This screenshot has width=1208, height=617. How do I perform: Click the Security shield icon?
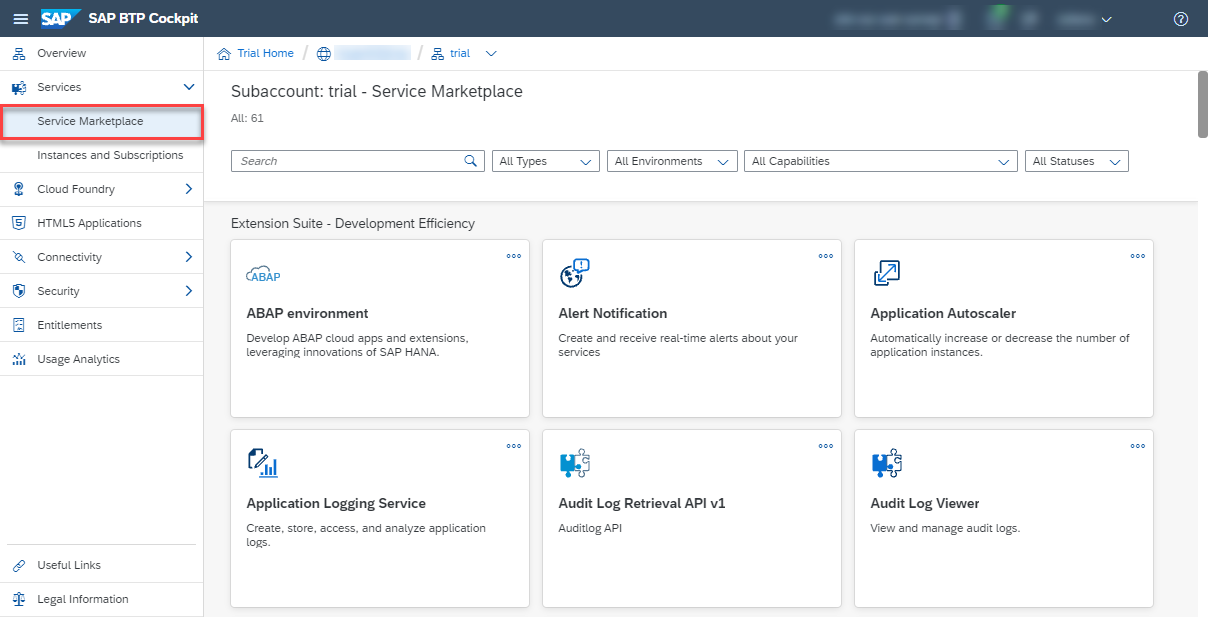pyautogui.click(x=18, y=291)
